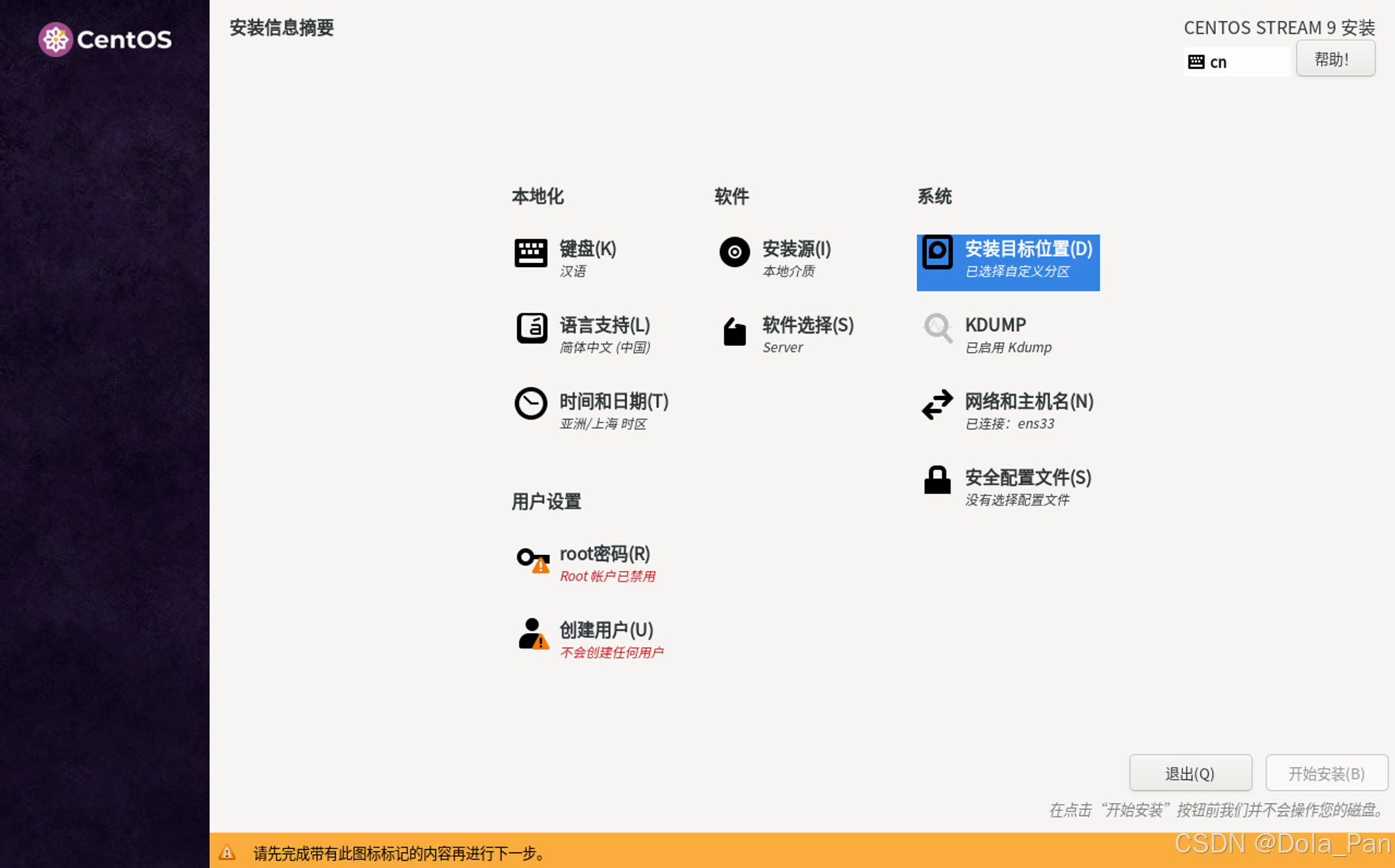Click the 开始安装(B) button

1327,773
